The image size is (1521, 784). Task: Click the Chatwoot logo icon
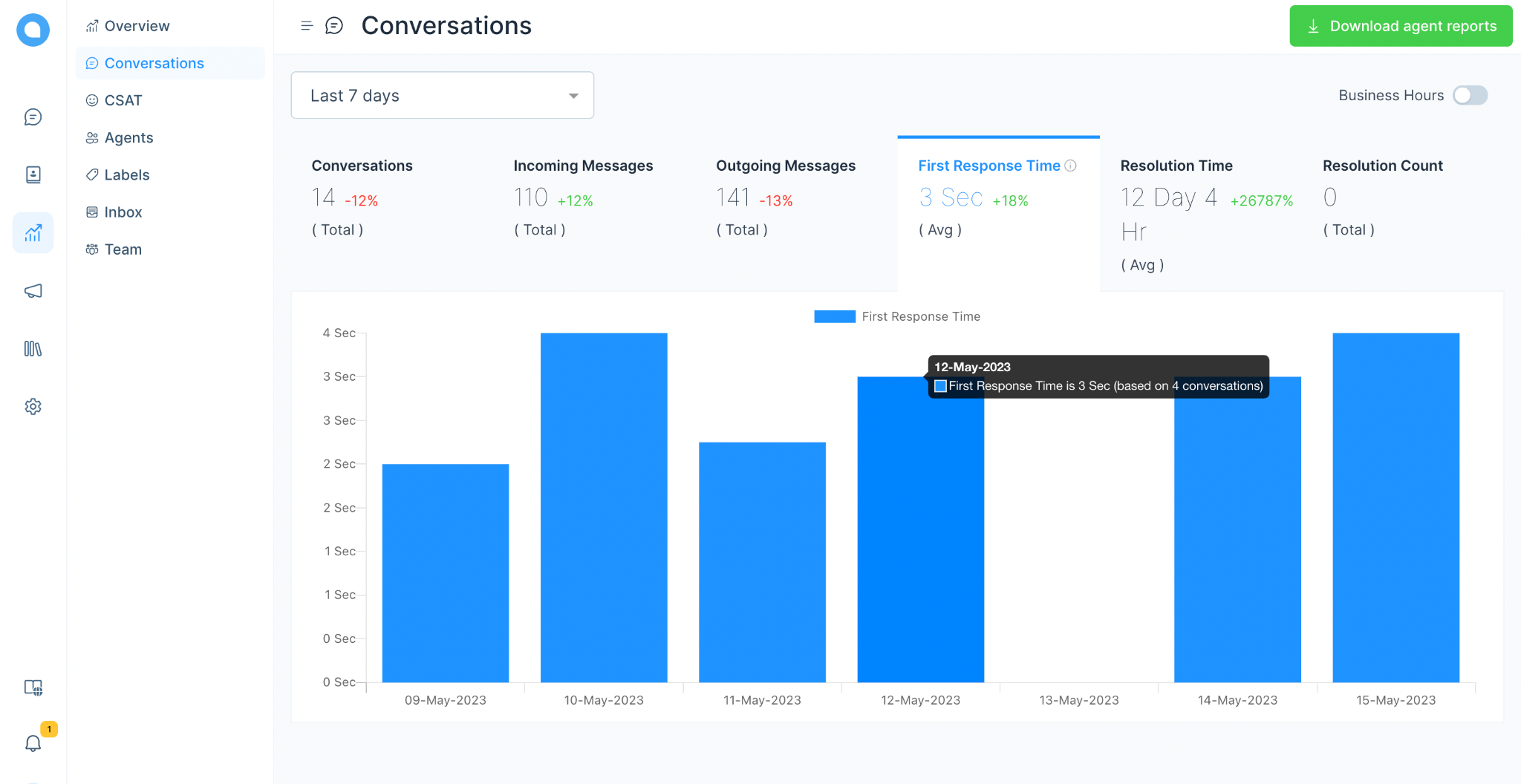[33, 30]
